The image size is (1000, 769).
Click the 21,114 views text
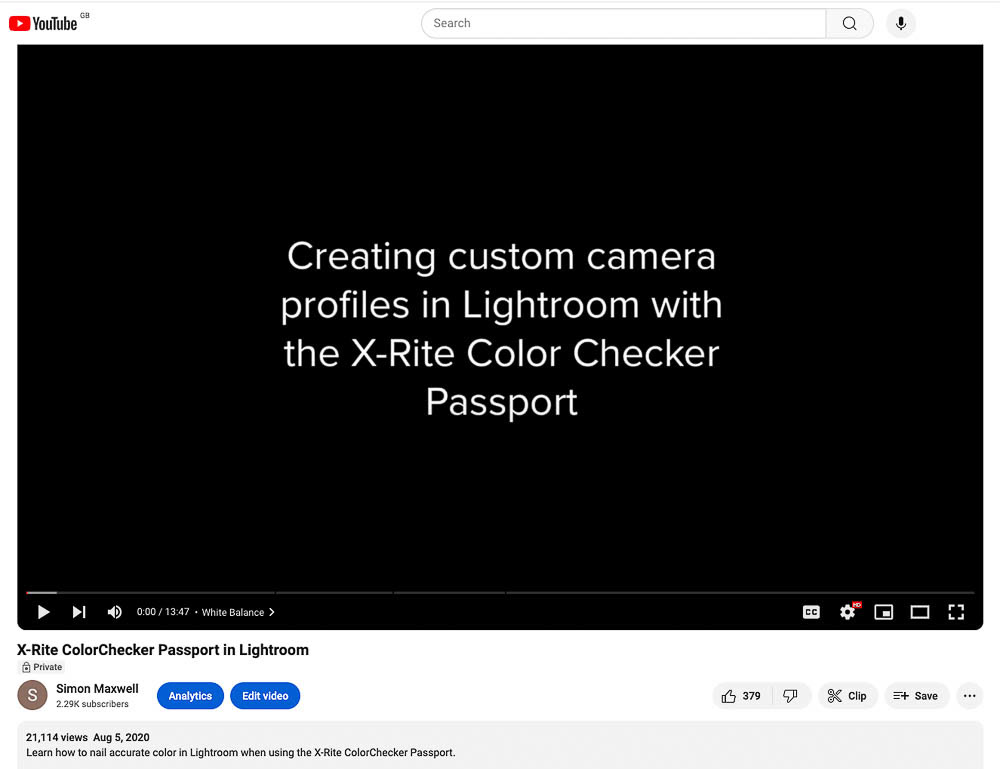[57, 737]
